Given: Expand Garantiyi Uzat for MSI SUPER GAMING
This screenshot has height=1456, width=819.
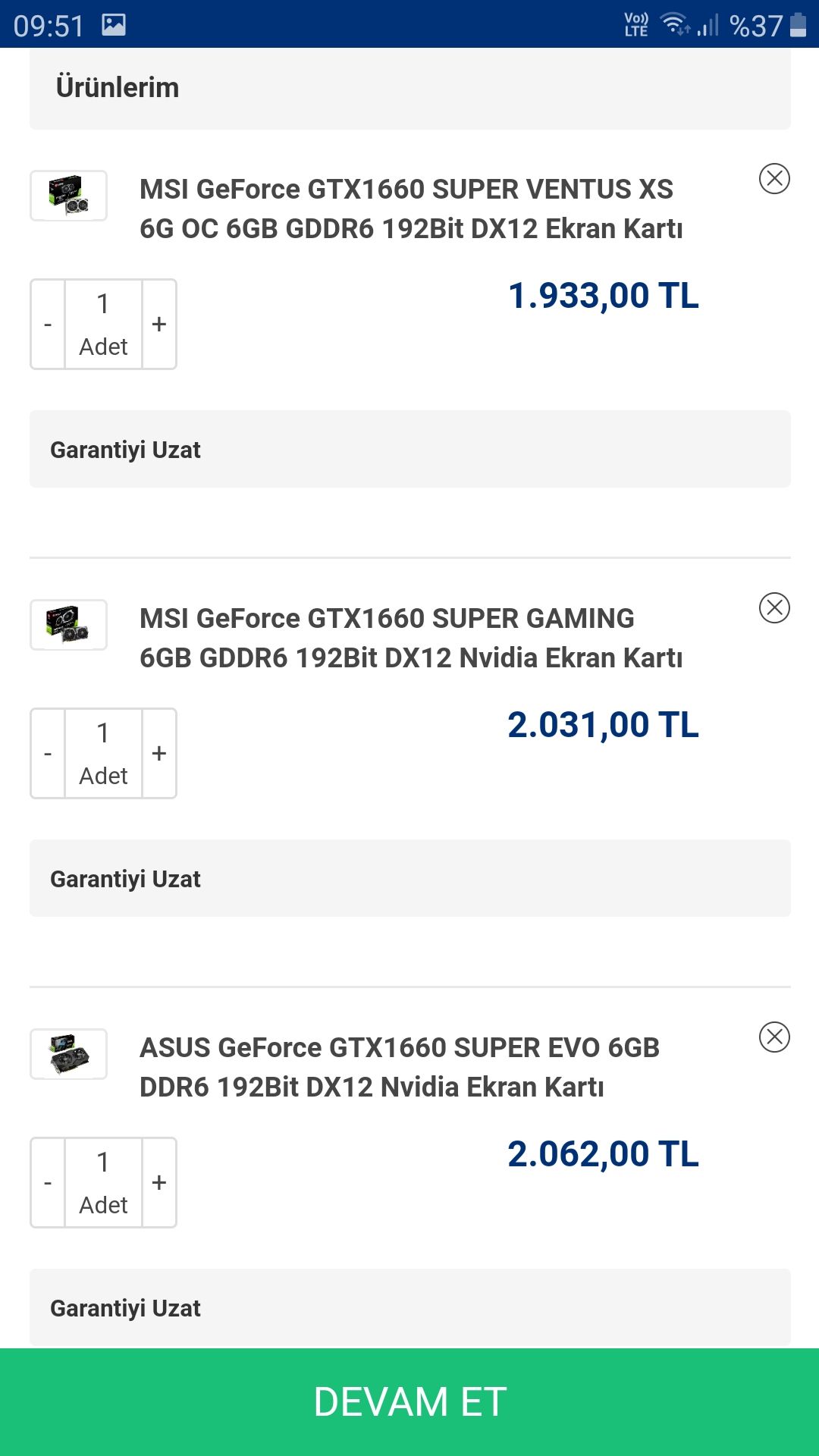Looking at the screenshot, I should click(409, 879).
